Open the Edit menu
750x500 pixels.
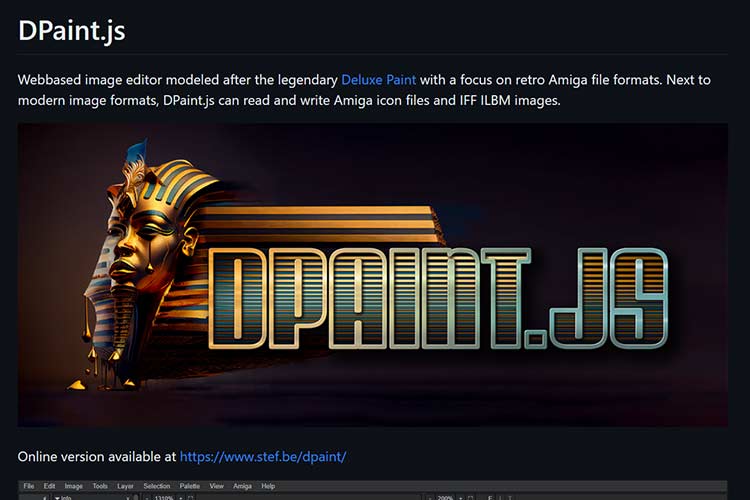[x=49, y=486]
